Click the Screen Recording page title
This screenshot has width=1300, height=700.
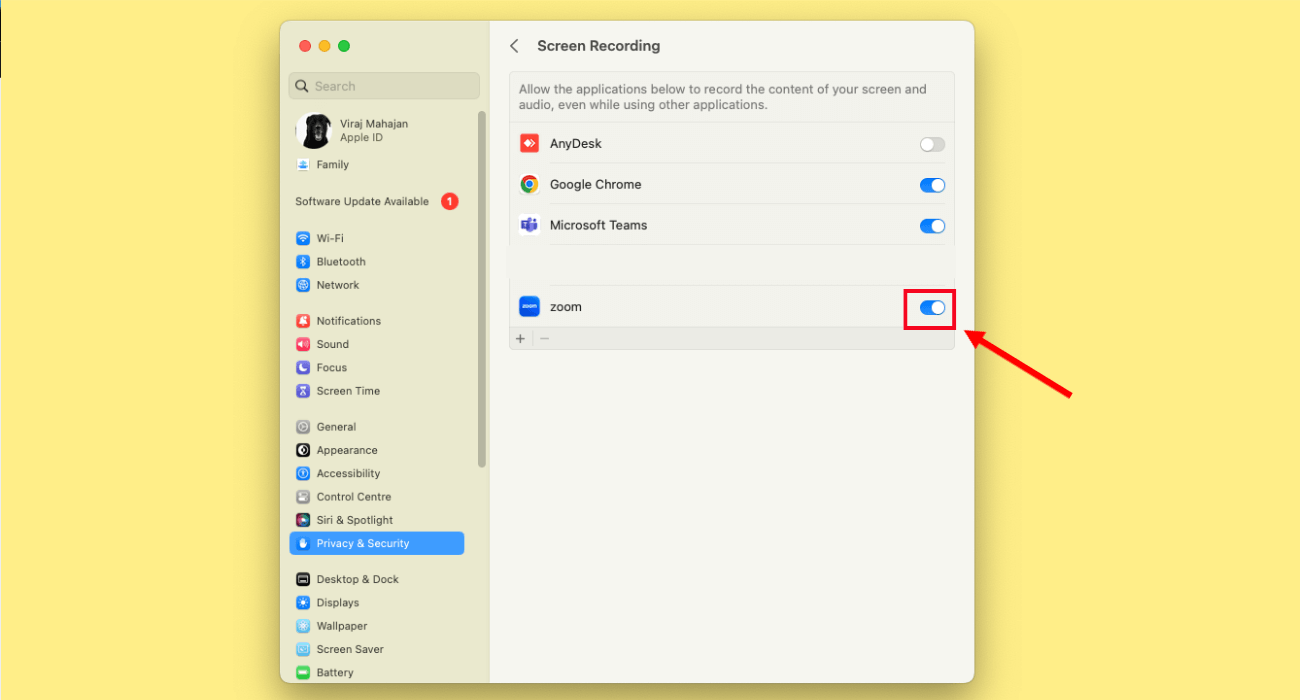pos(598,46)
